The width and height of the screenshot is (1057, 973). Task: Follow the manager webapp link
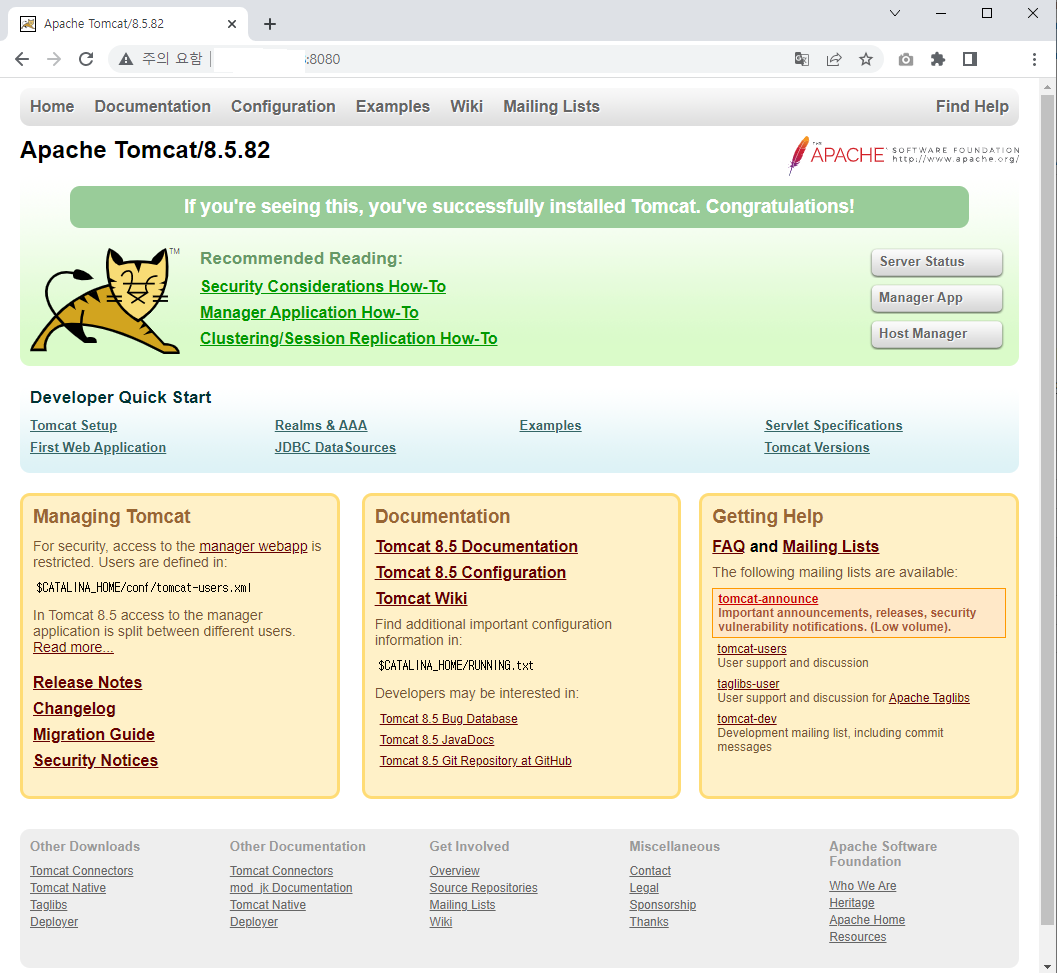(253, 546)
